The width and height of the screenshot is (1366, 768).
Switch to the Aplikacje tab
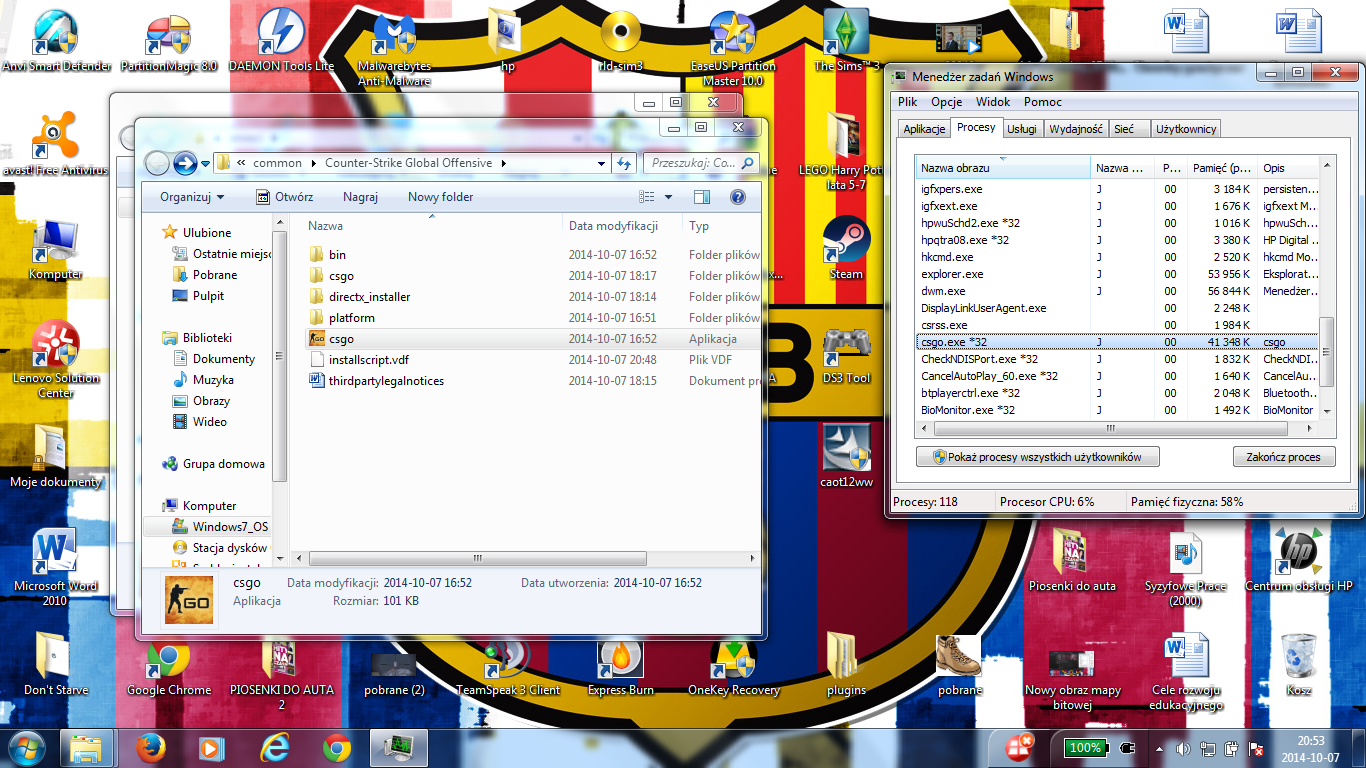tap(924, 129)
